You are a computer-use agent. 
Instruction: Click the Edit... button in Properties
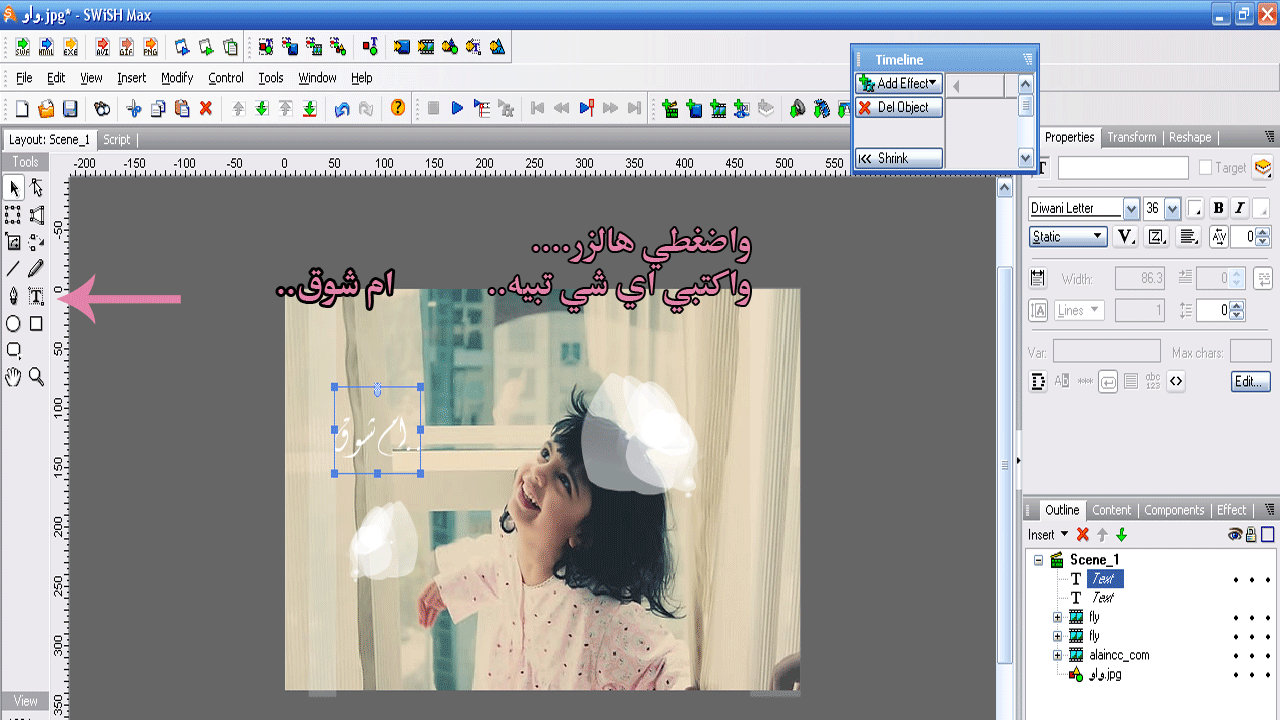(1250, 381)
